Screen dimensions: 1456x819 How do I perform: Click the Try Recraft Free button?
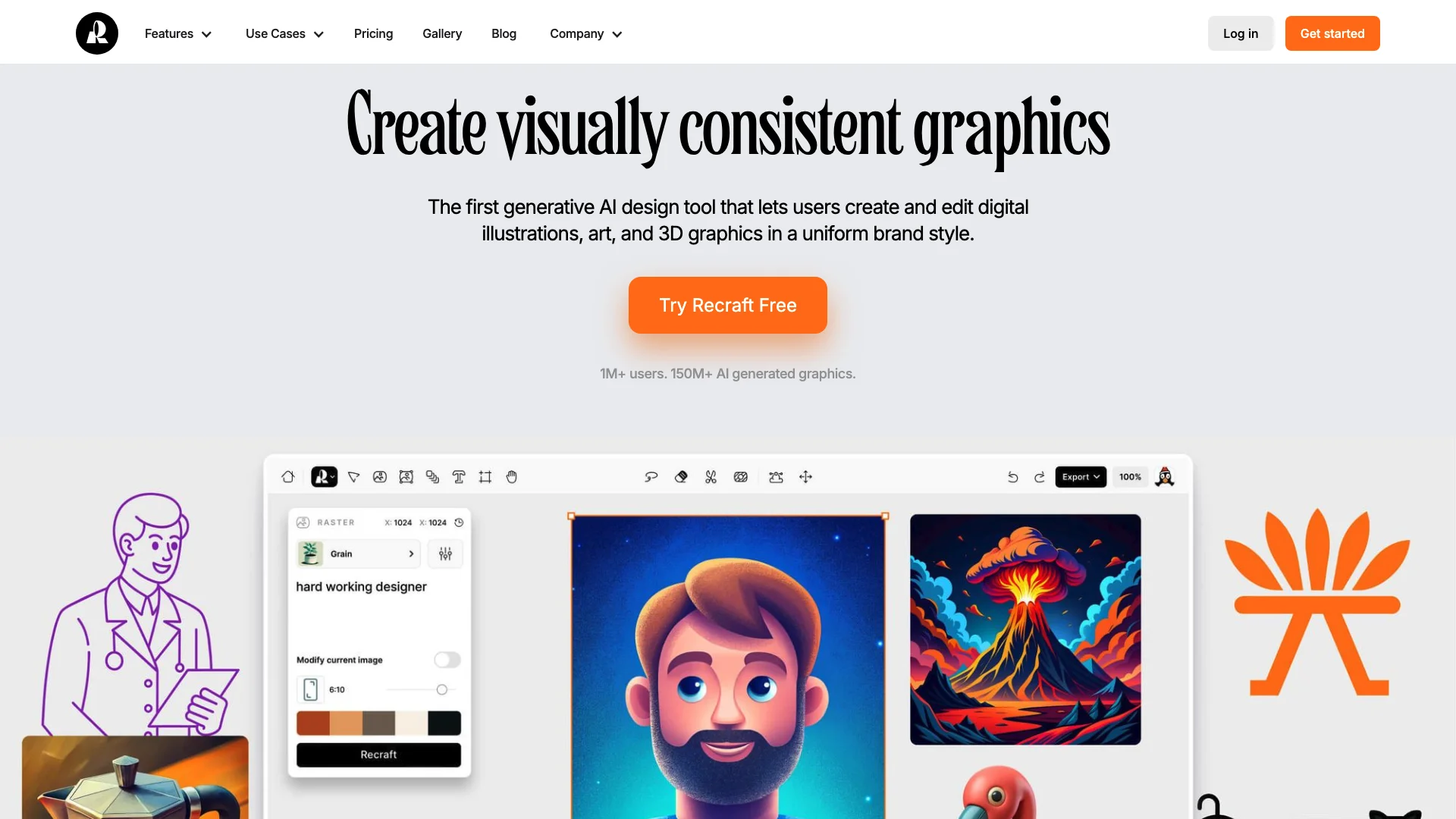coord(728,305)
